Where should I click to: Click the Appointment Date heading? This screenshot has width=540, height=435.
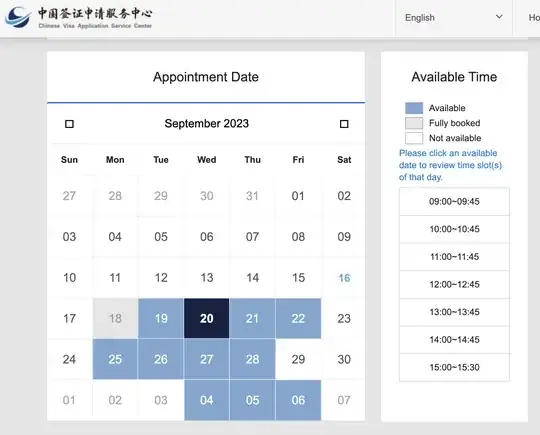pyautogui.click(x=206, y=77)
